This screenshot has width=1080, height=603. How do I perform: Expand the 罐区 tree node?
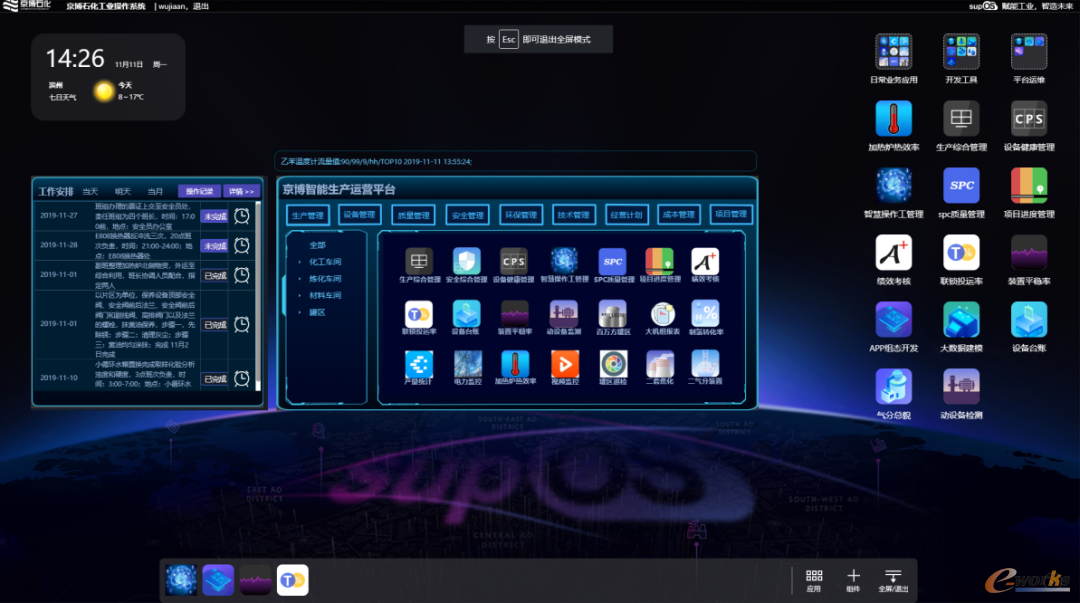(300, 313)
